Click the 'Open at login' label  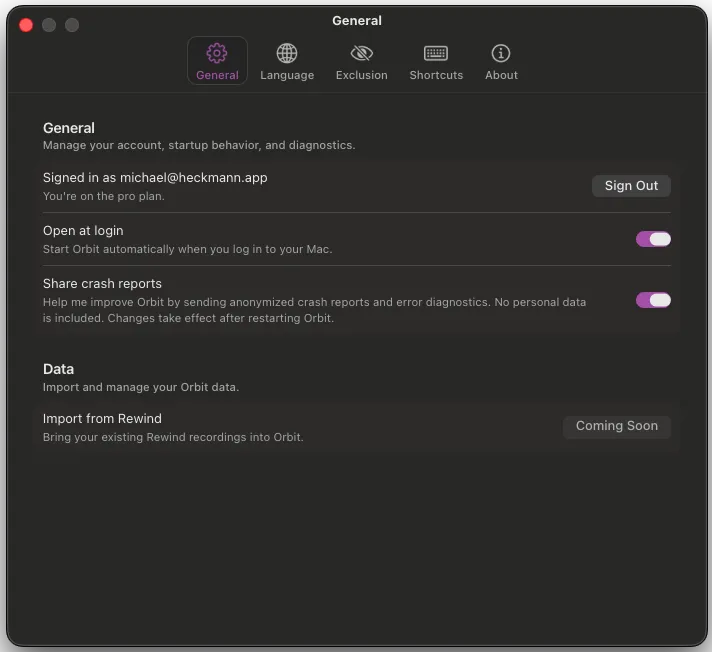pyautogui.click(x=83, y=231)
